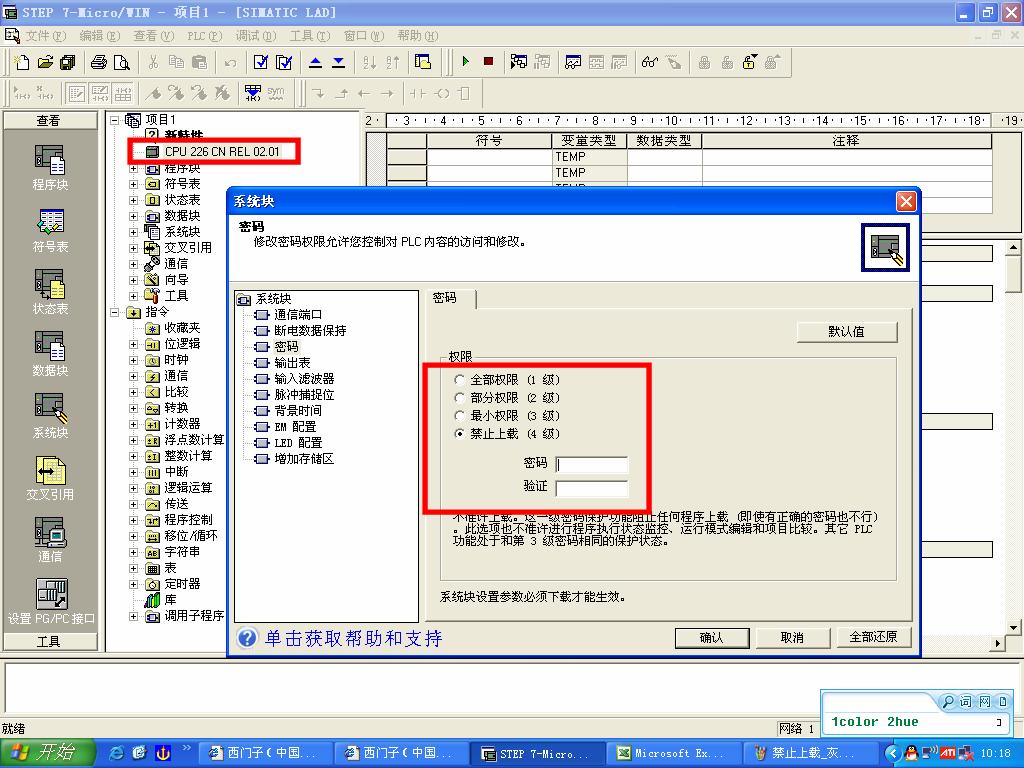
Task: Click the blue help question mark icon
Action: pos(247,637)
